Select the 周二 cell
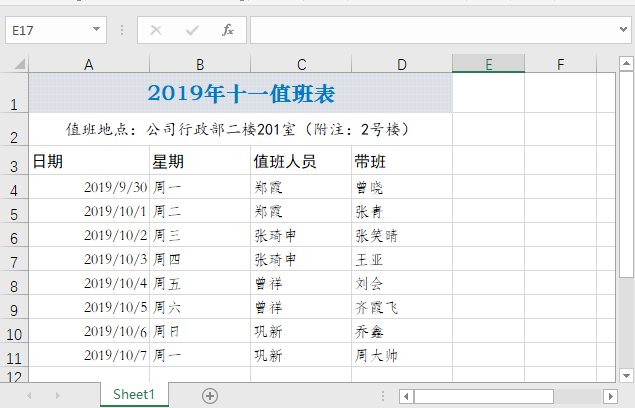Image resolution: width=635 pixels, height=408 pixels. (x=200, y=211)
